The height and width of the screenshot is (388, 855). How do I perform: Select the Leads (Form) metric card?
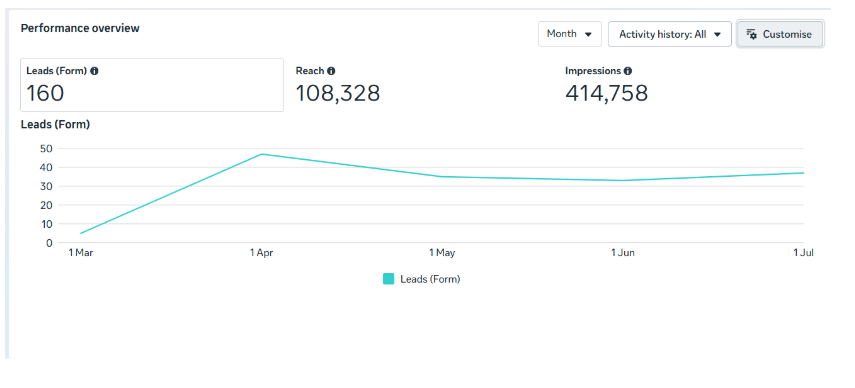(152, 85)
